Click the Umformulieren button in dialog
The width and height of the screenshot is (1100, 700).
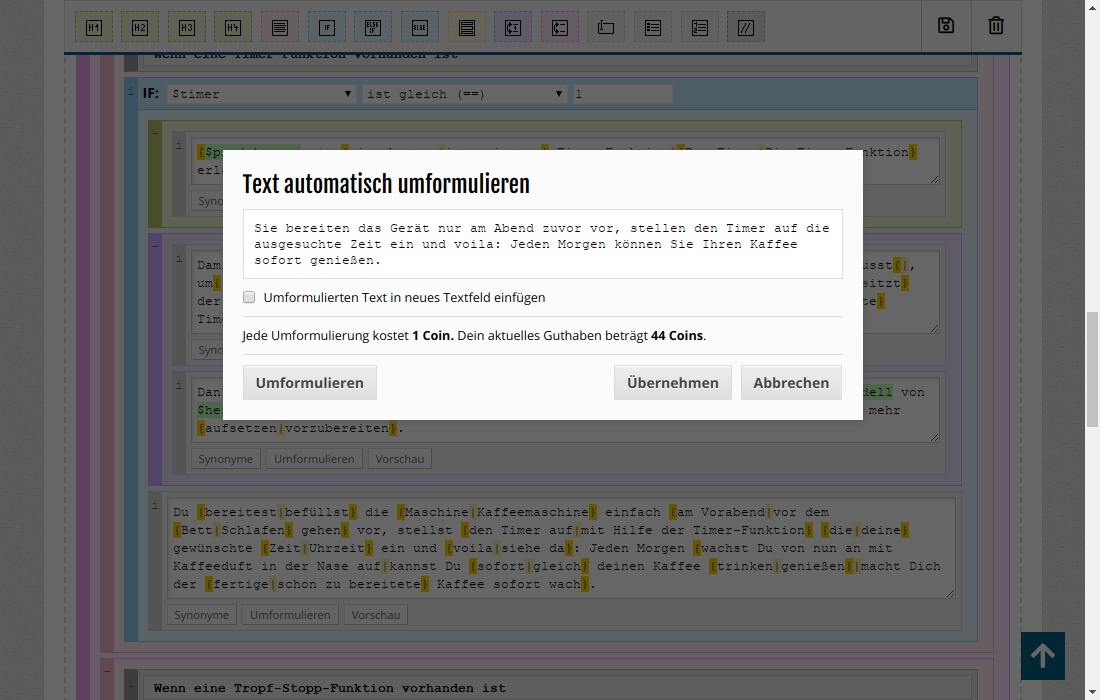pos(310,383)
